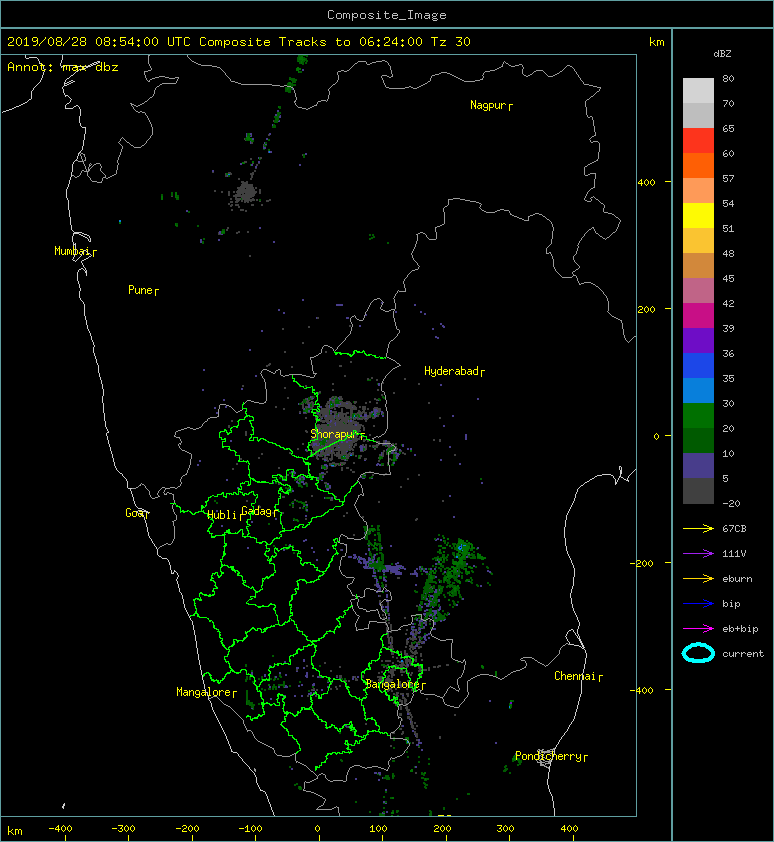Click the eburn legend label
This screenshot has width=774, height=842.
(x=737, y=579)
